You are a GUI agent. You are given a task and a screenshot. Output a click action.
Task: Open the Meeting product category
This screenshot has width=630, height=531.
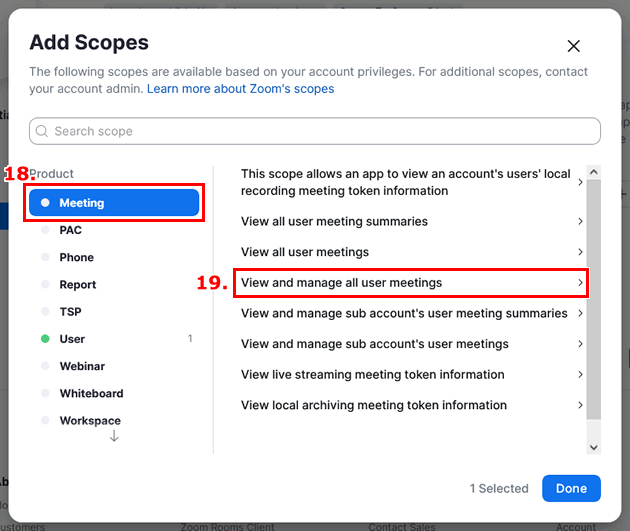[x=114, y=202]
